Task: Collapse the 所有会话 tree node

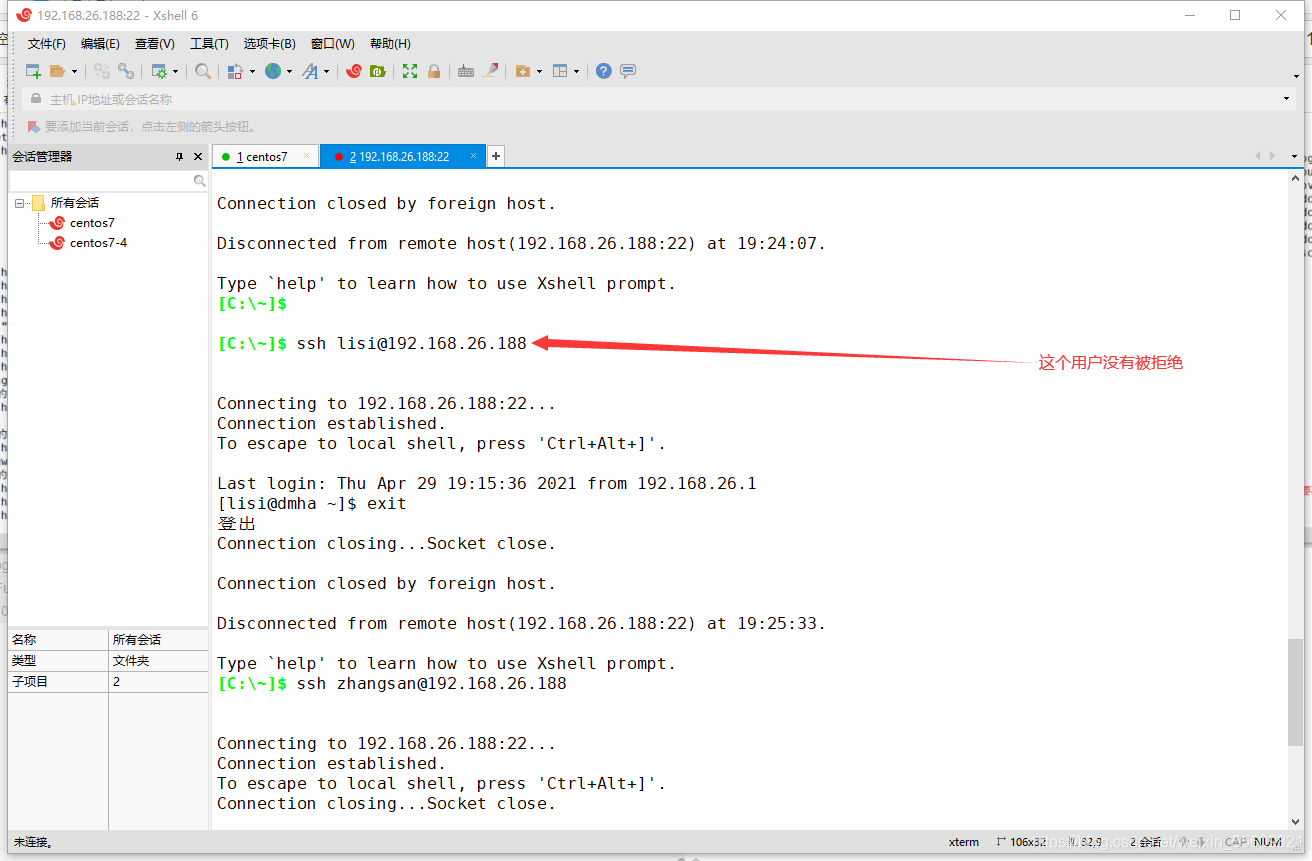Action: pos(20,203)
